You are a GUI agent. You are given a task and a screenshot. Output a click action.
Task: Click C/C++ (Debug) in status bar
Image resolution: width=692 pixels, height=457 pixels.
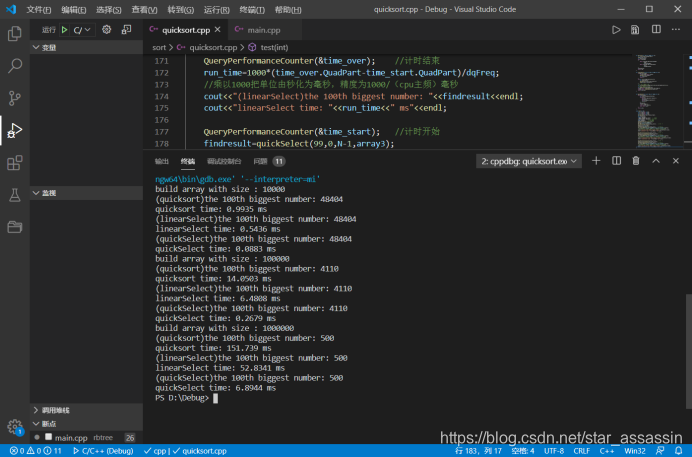coord(103,451)
